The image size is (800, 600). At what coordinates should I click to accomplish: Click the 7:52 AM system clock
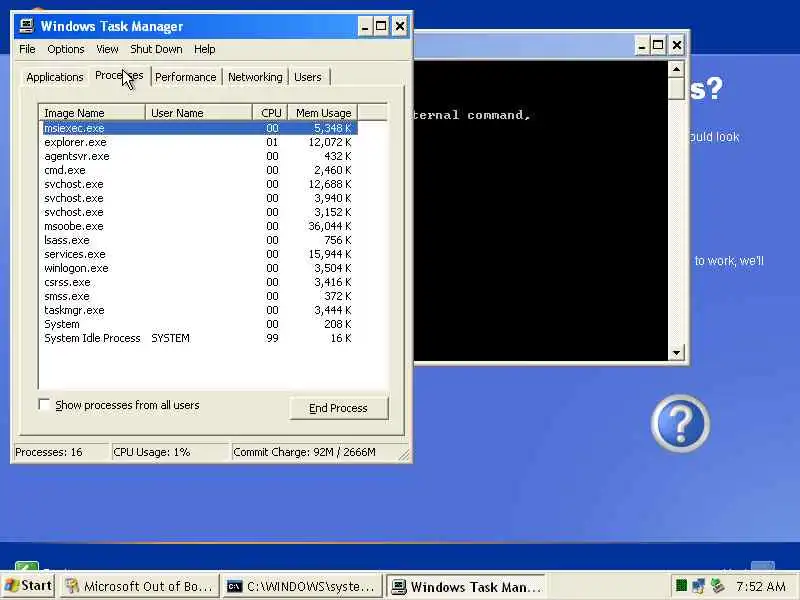pyautogui.click(x=761, y=586)
